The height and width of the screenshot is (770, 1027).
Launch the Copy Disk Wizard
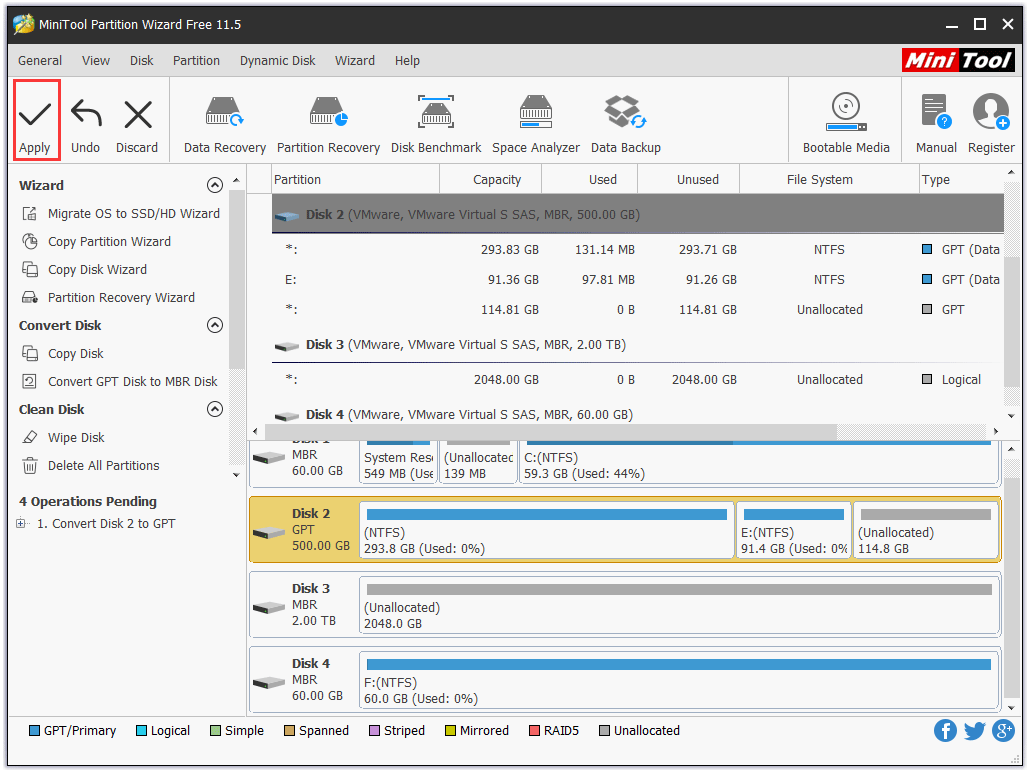97,269
